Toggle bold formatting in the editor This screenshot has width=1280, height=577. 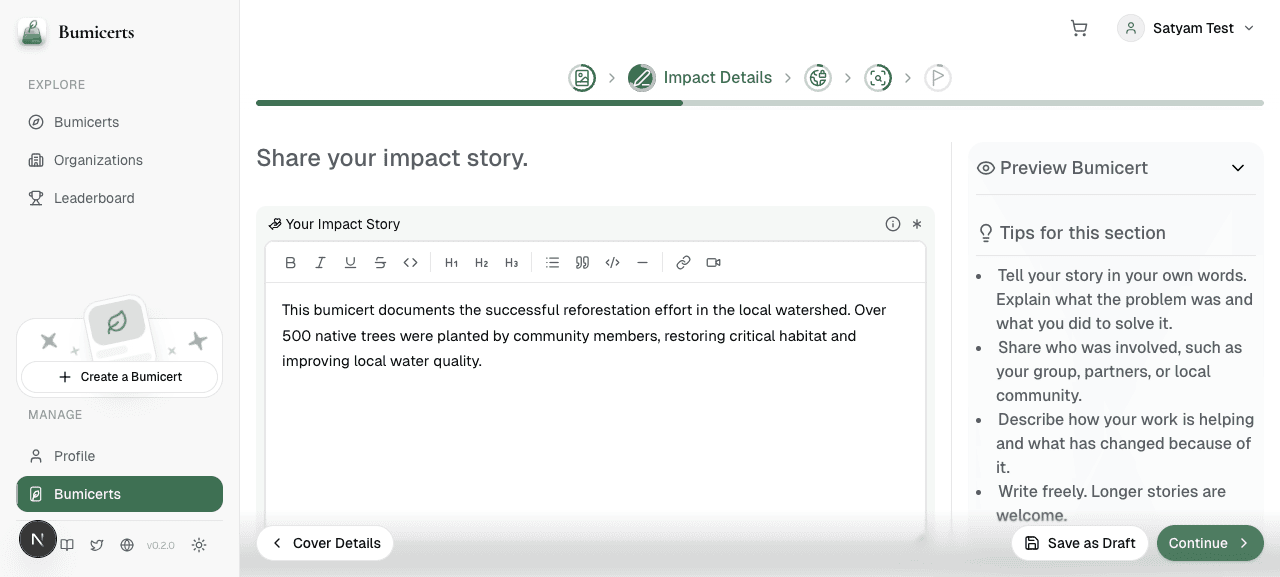(x=290, y=263)
